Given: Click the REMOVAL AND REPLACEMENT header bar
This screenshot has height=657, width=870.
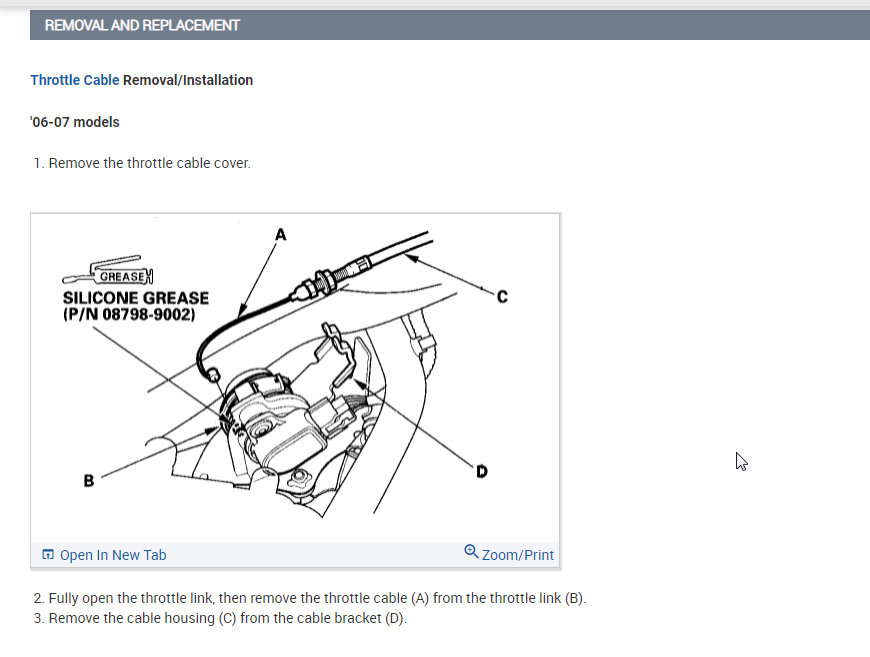Looking at the screenshot, I should [x=450, y=26].
